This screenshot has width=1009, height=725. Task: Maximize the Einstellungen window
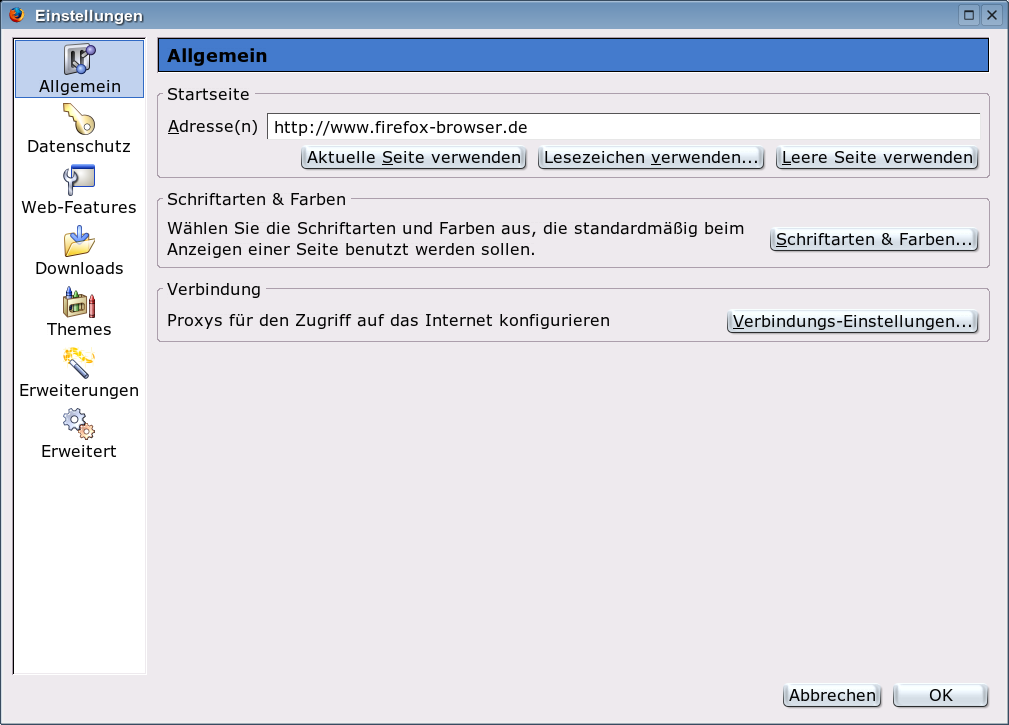[x=969, y=15]
